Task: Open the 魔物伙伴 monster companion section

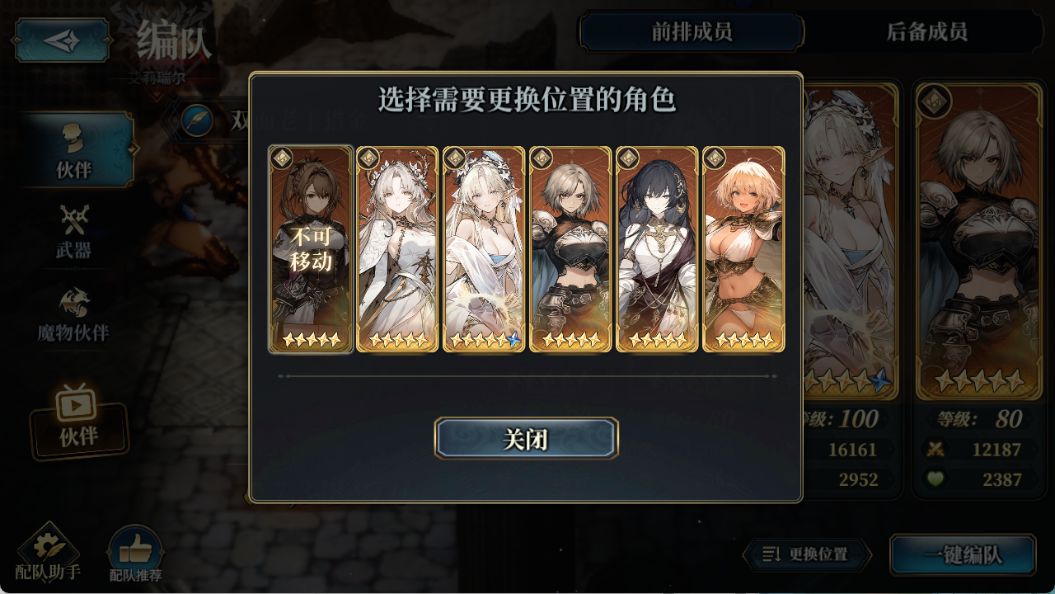Action: (x=73, y=313)
